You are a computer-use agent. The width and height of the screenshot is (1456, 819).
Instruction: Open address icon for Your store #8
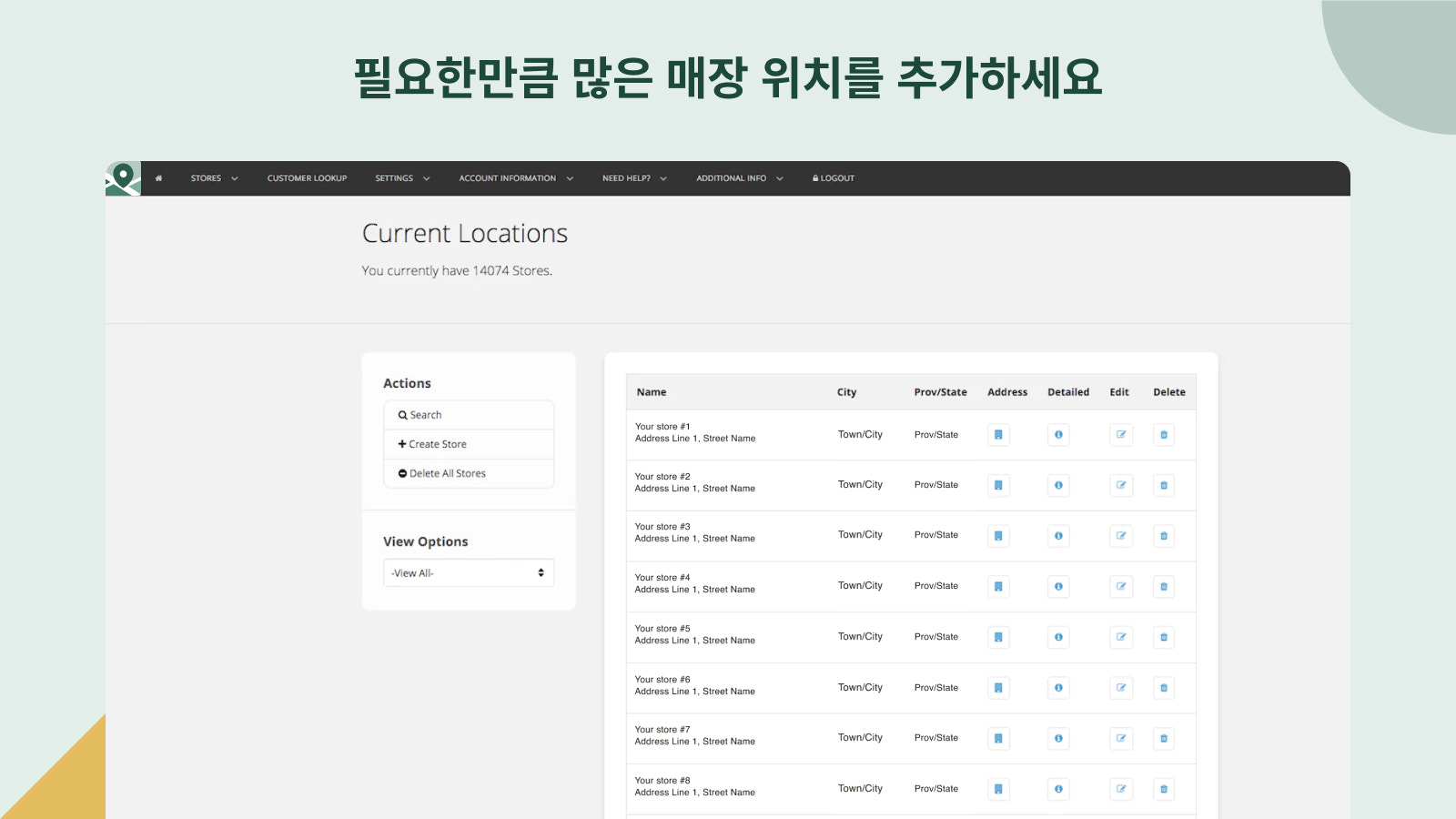pos(998,789)
